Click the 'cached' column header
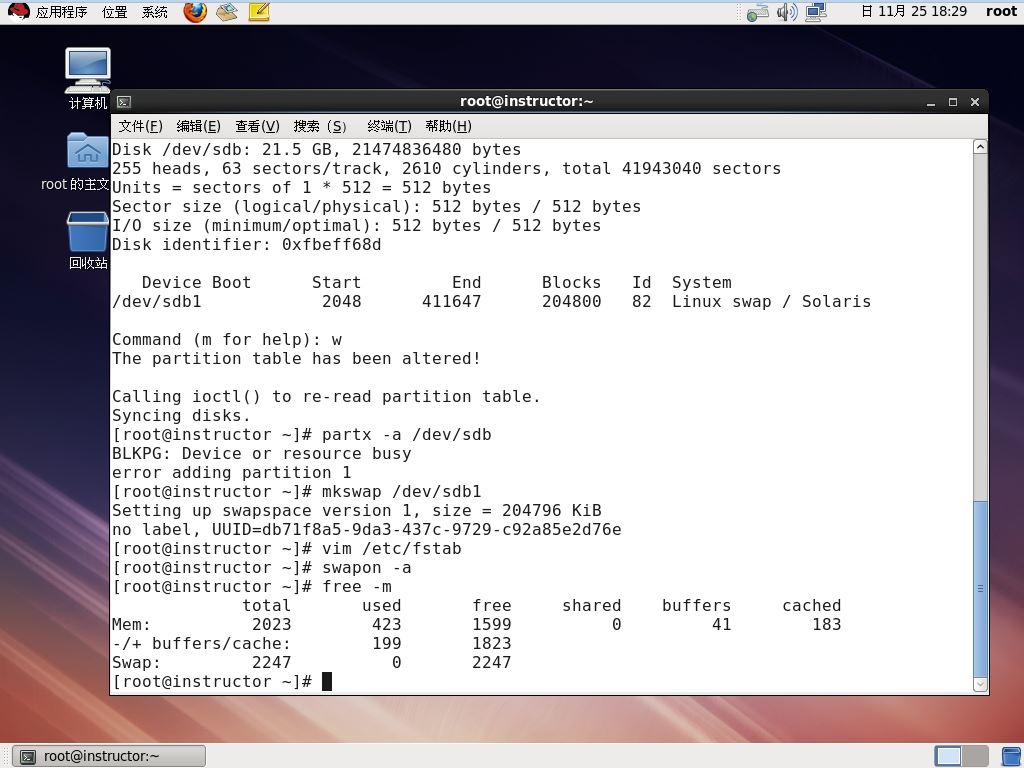The height and width of the screenshot is (768, 1024). [812, 605]
